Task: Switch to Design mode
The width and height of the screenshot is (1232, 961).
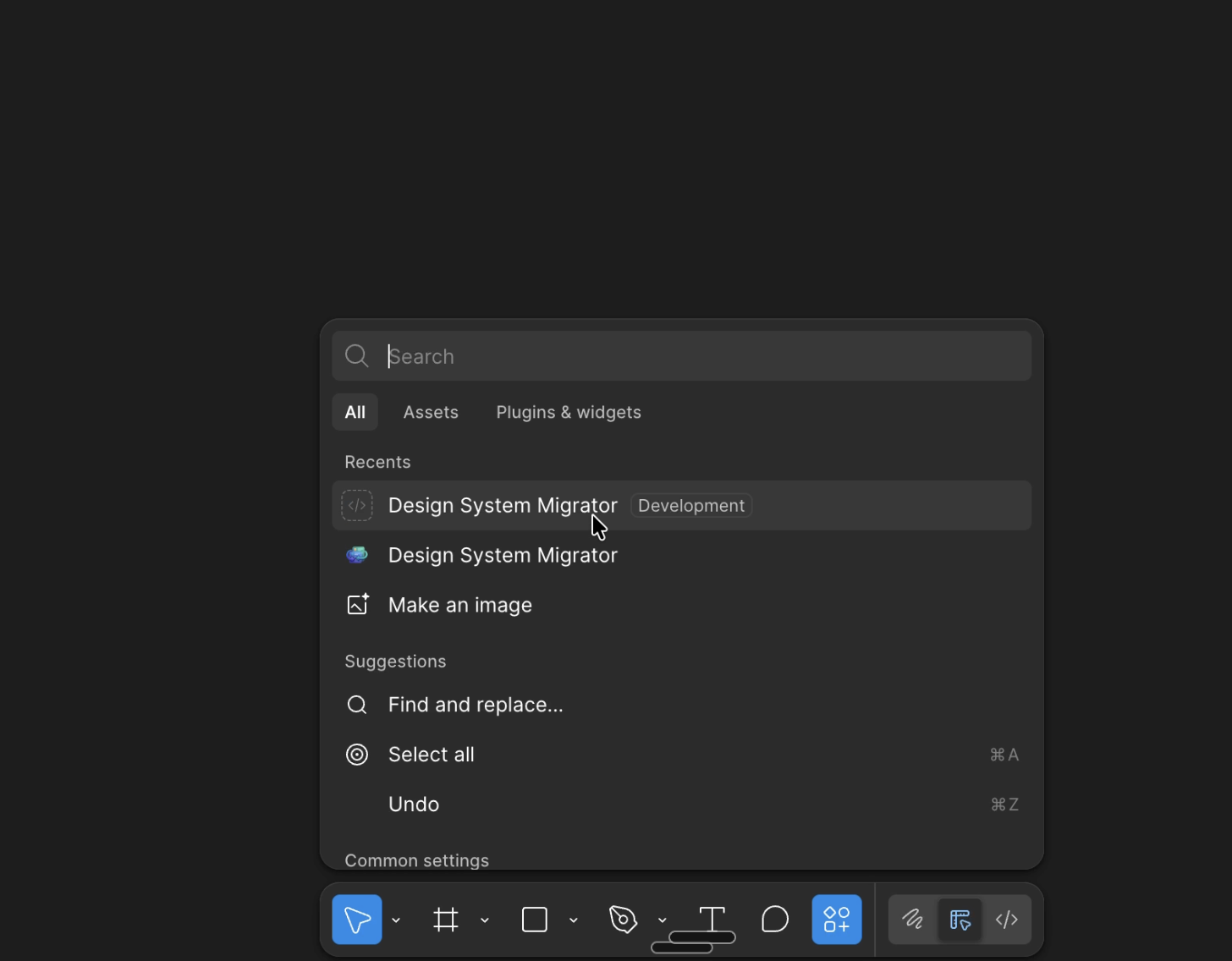Action: [960, 920]
